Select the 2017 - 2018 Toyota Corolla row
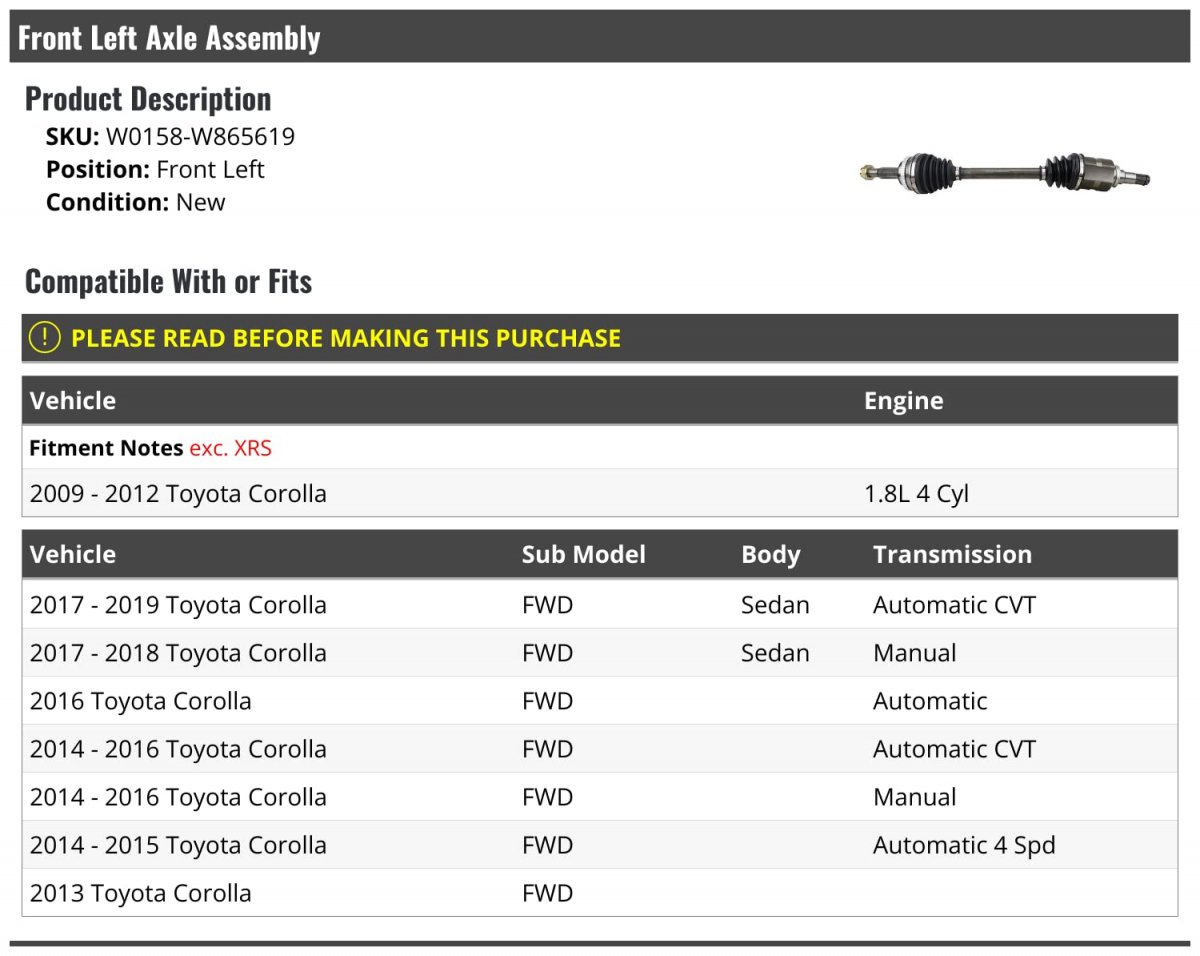Screen dimensions: 1200x956 coord(178,653)
